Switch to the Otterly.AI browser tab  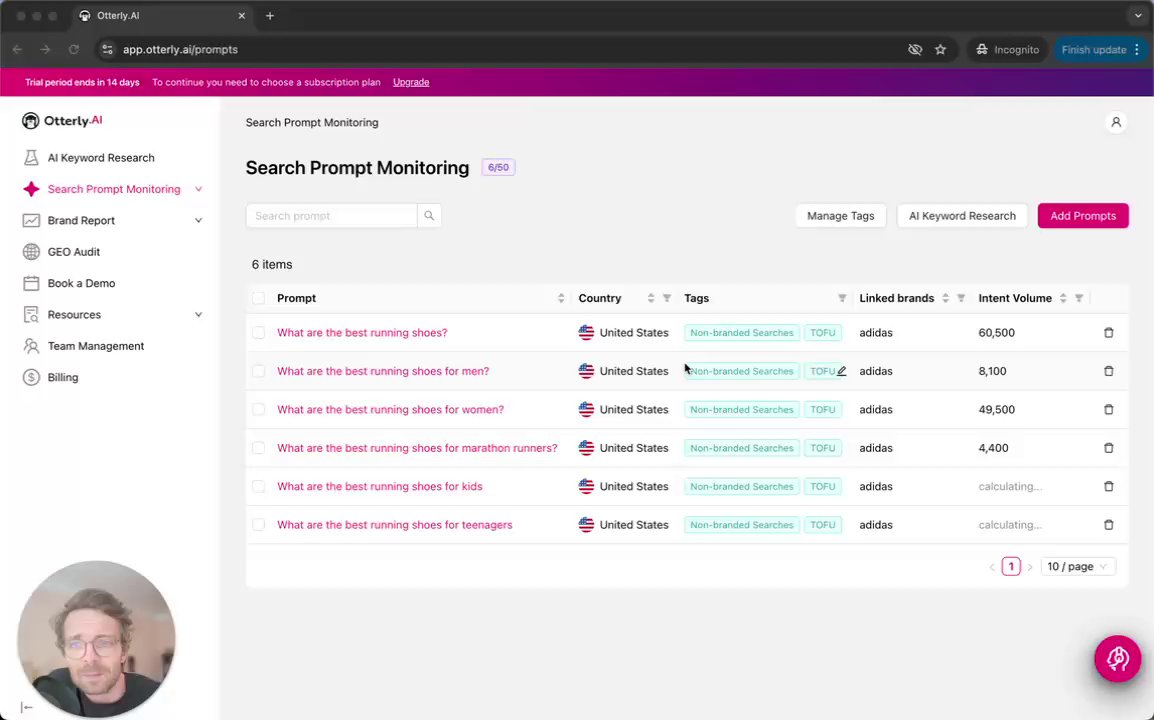[x=162, y=15]
